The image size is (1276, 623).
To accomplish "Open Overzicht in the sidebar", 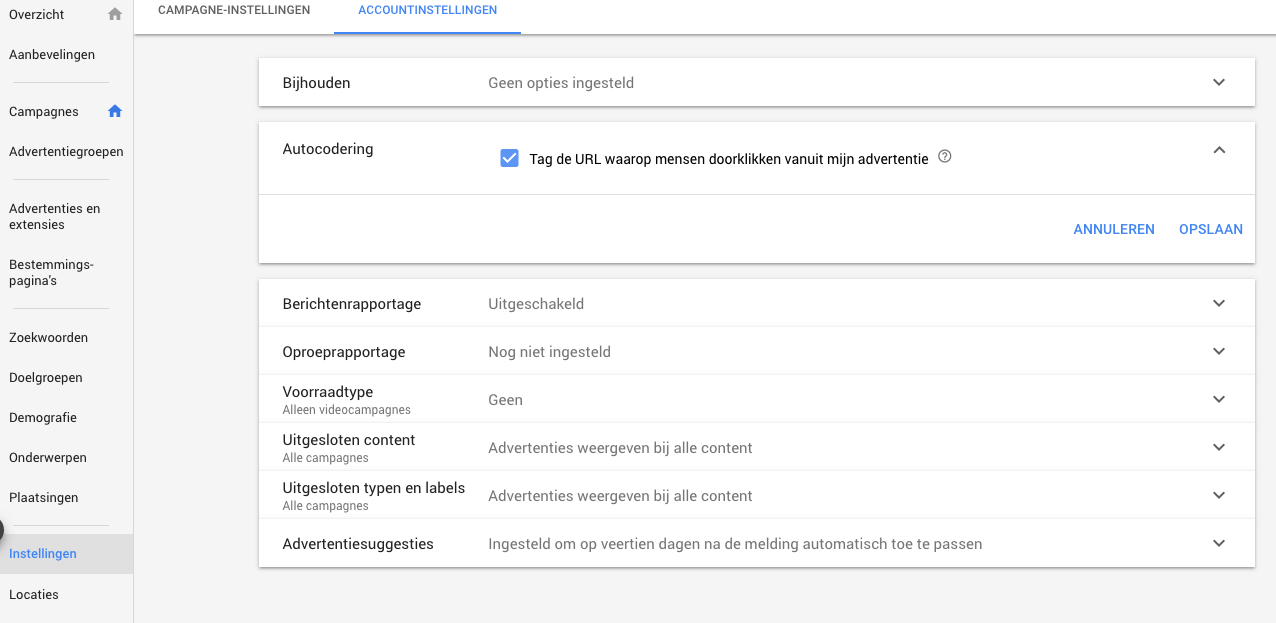I will (37, 14).
